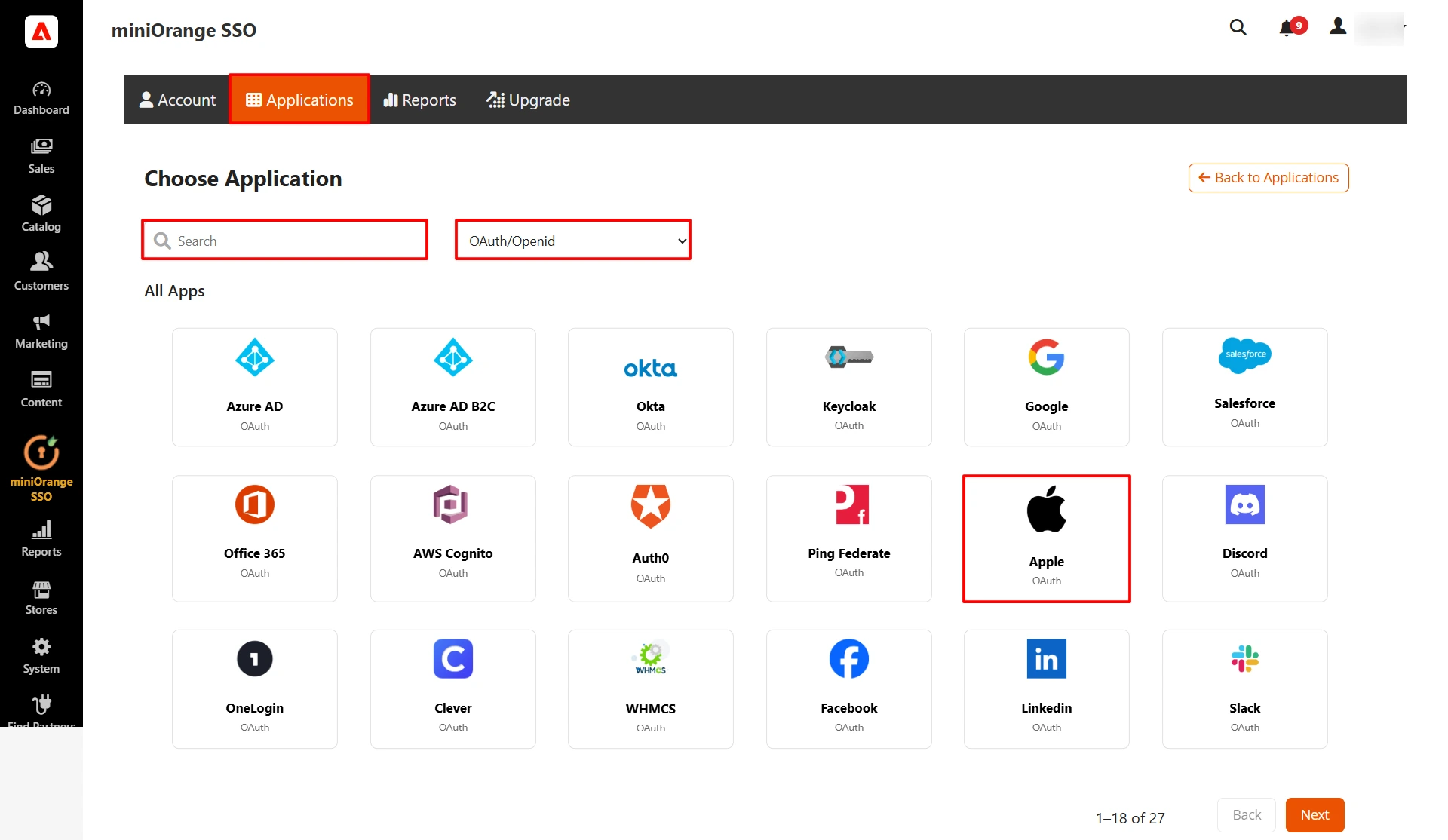The width and height of the screenshot is (1448, 840).
Task: Select the WHMCS application card
Action: [651, 689]
